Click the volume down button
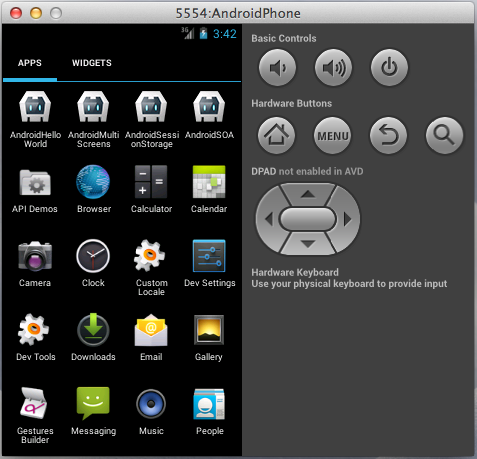Viewport: 477px width, 459px height. click(277, 68)
